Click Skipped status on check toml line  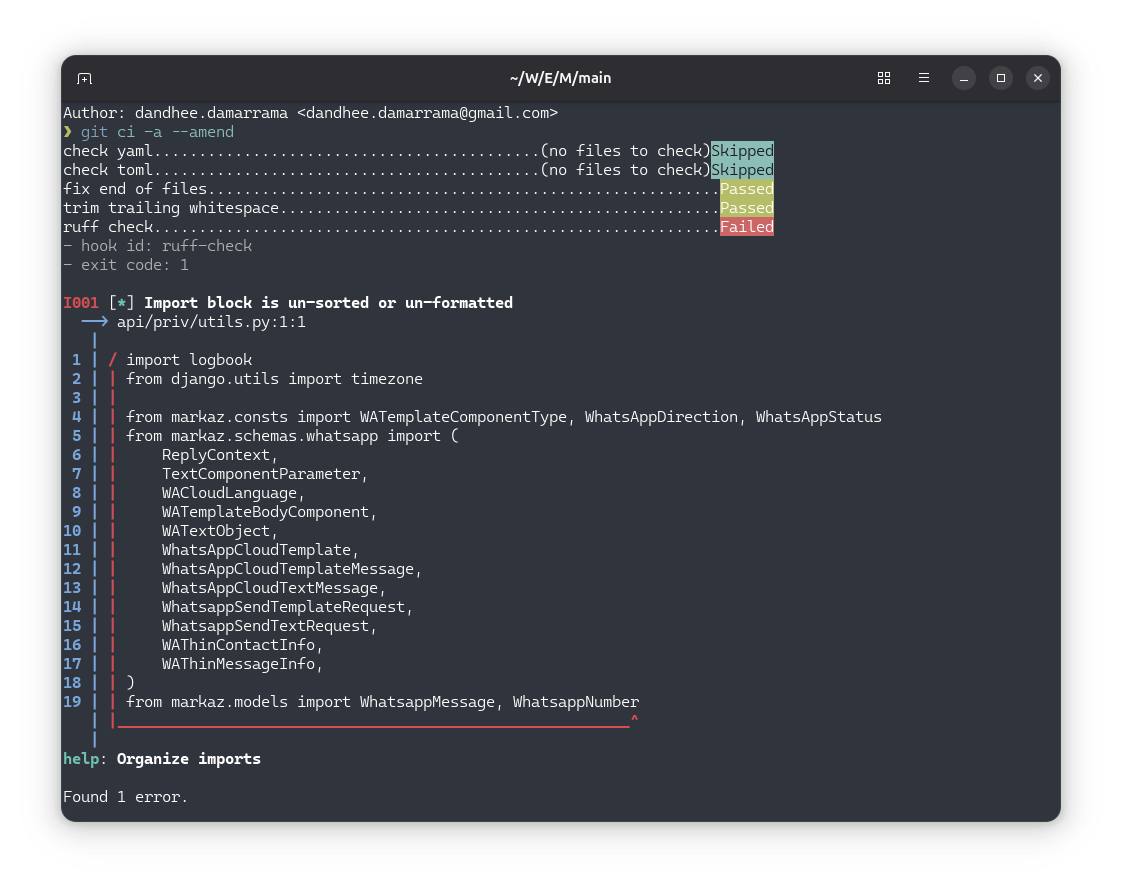[x=742, y=170]
